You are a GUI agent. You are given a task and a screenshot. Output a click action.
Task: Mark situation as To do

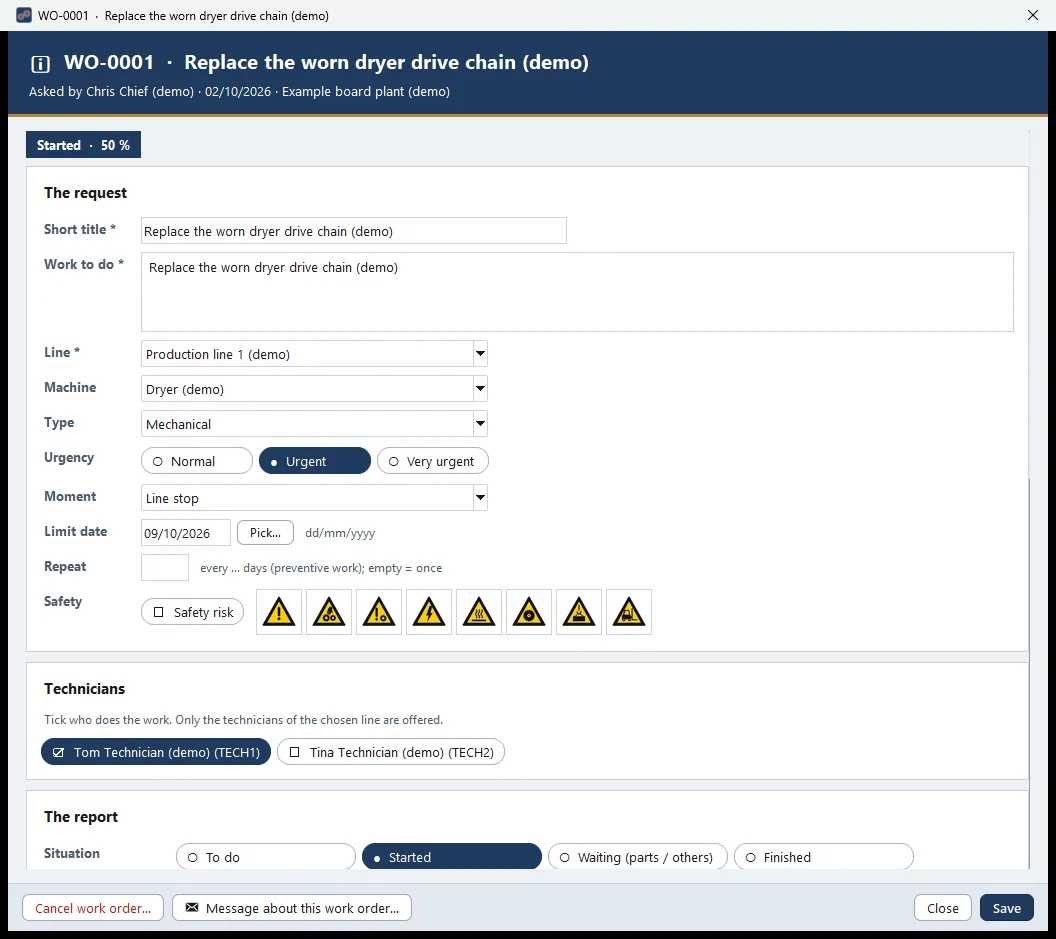tap(265, 857)
